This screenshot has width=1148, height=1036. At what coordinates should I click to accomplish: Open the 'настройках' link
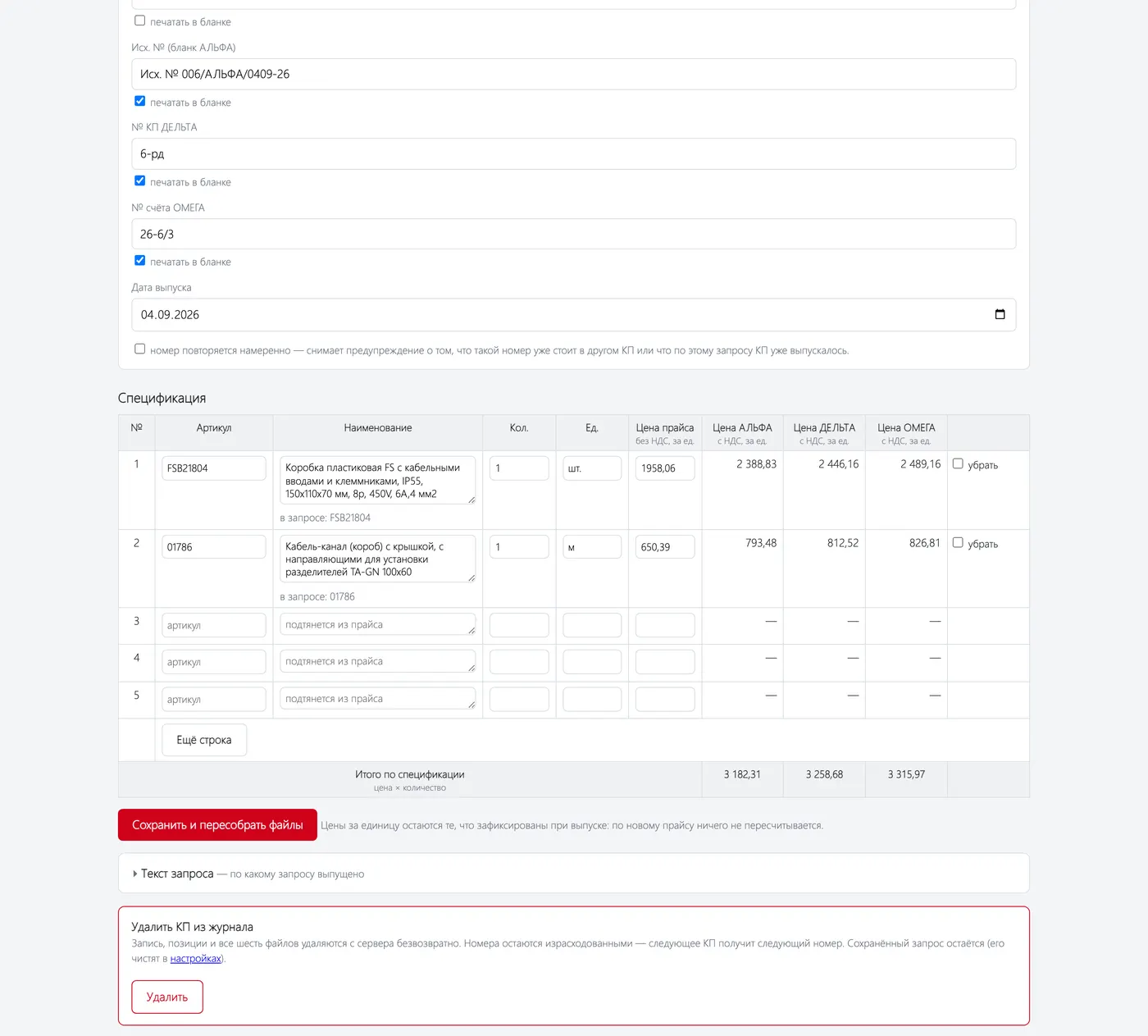pos(196,958)
